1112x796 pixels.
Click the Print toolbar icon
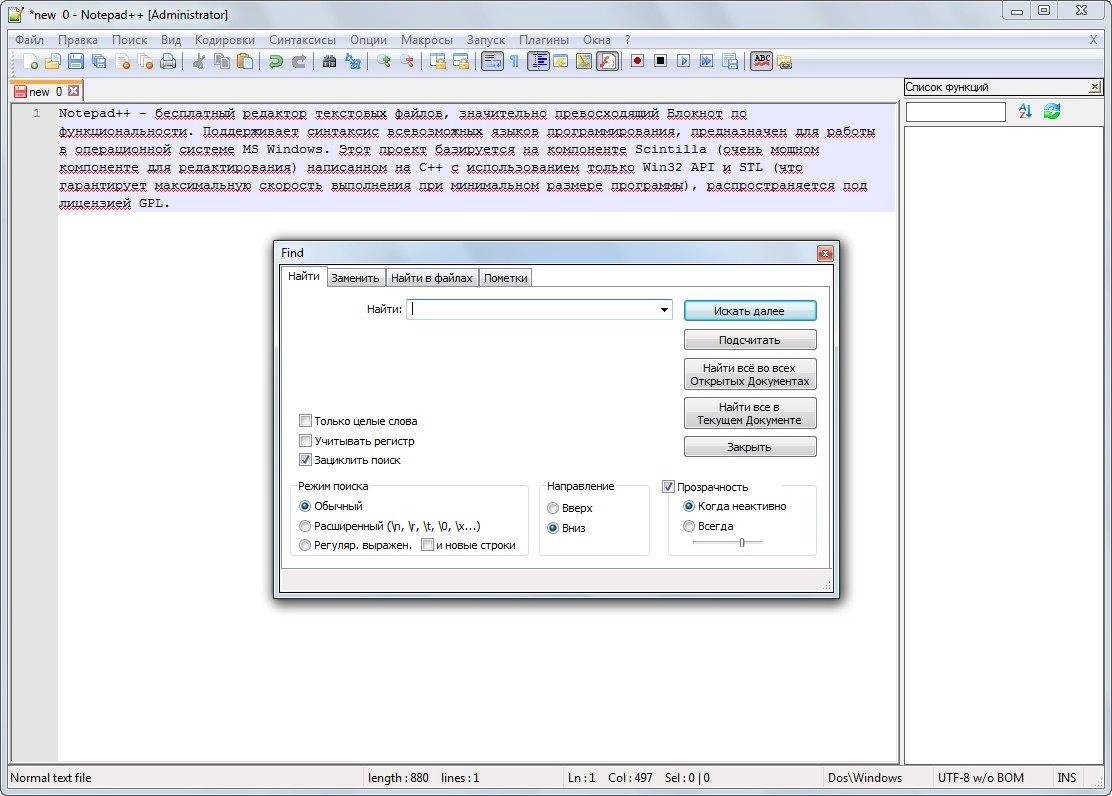click(168, 62)
